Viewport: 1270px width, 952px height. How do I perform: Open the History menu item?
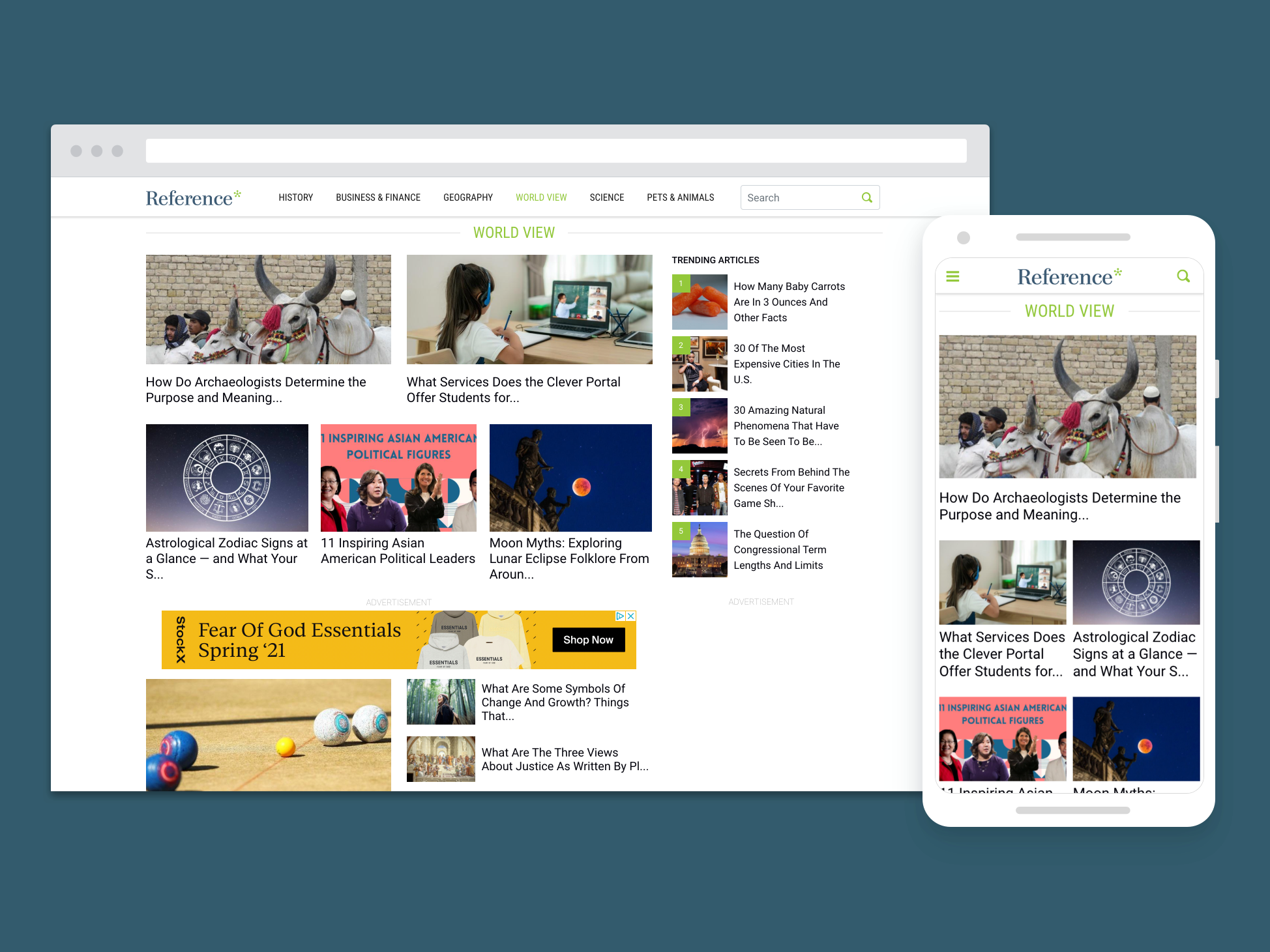click(x=295, y=197)
